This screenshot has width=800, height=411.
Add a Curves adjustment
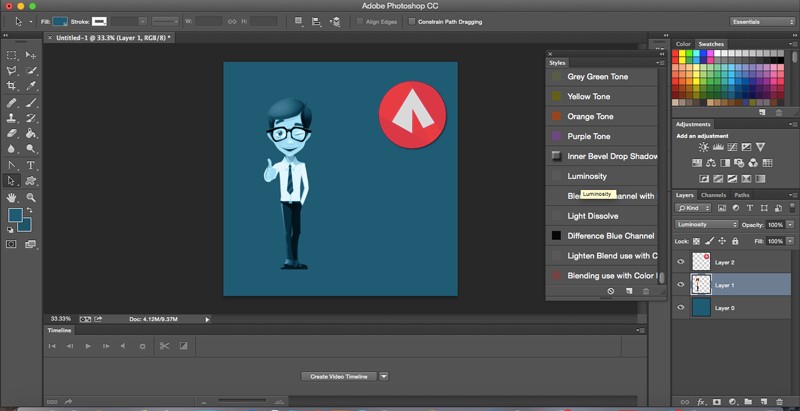point(732,147)
